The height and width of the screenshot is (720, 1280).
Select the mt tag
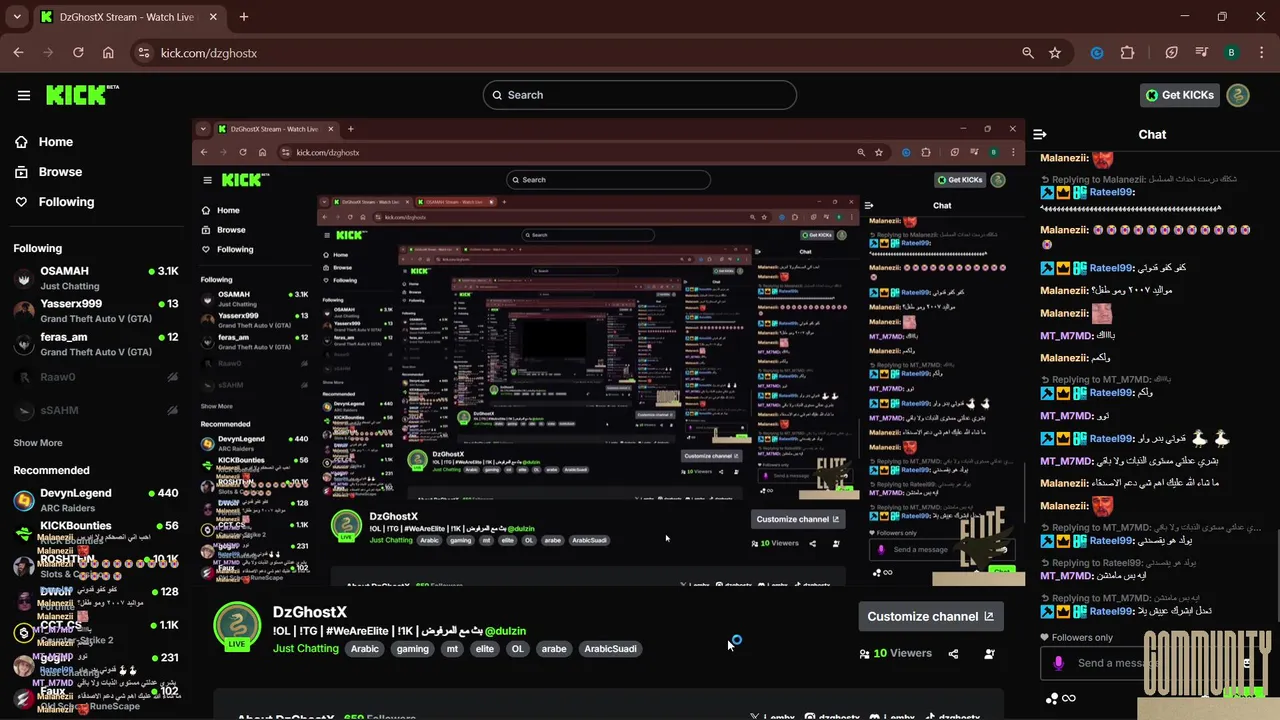[452, 649]
